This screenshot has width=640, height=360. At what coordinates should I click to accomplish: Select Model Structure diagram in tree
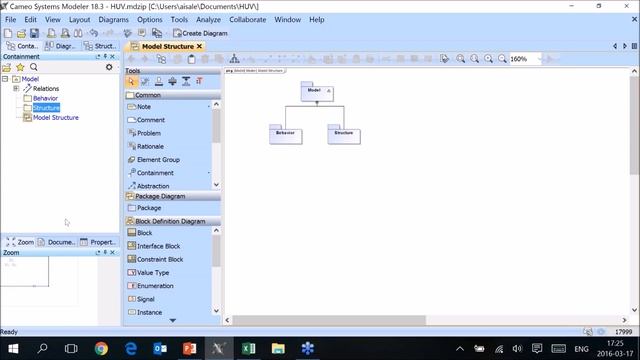coord(56,118)
